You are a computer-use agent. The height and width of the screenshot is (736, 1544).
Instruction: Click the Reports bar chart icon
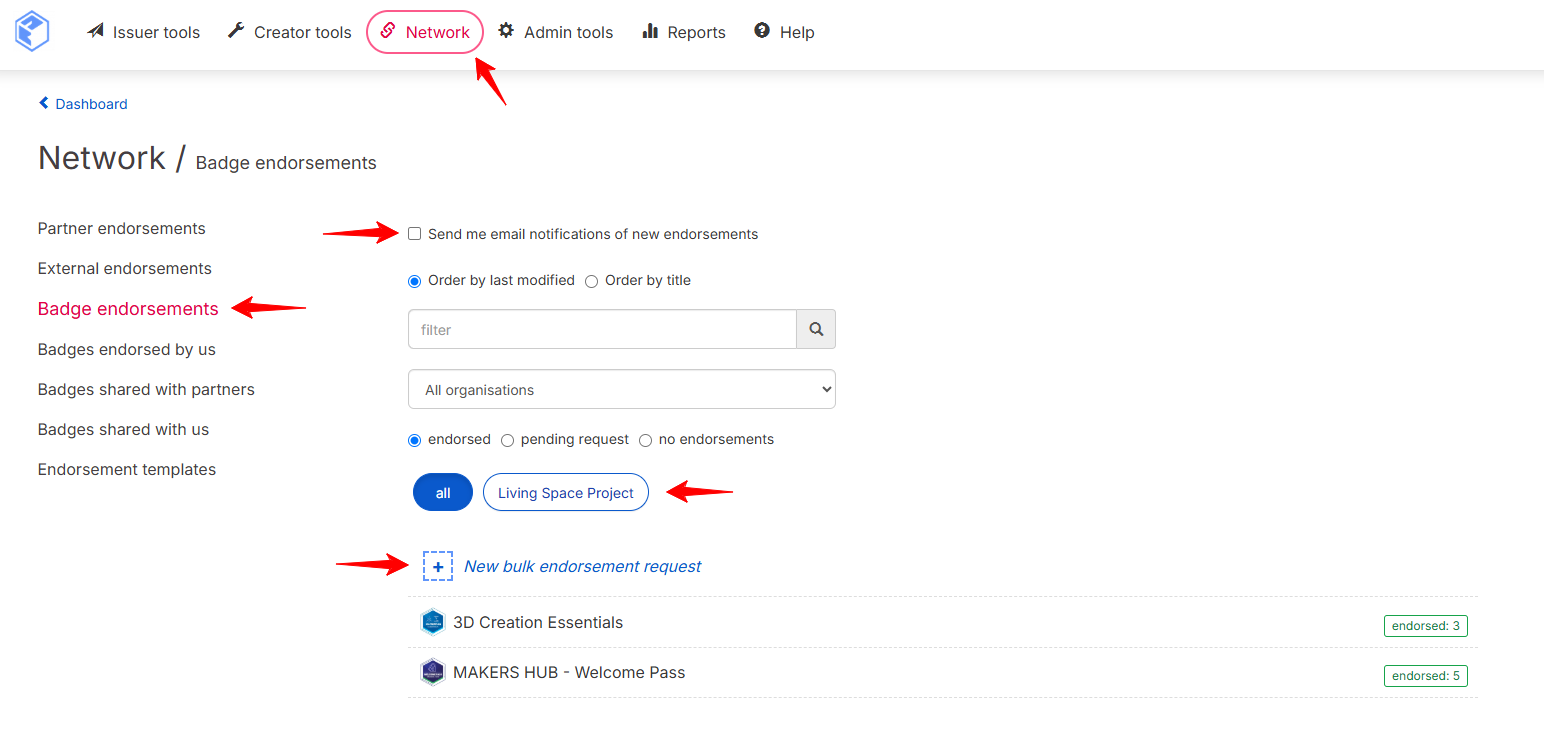pos(650,31)
